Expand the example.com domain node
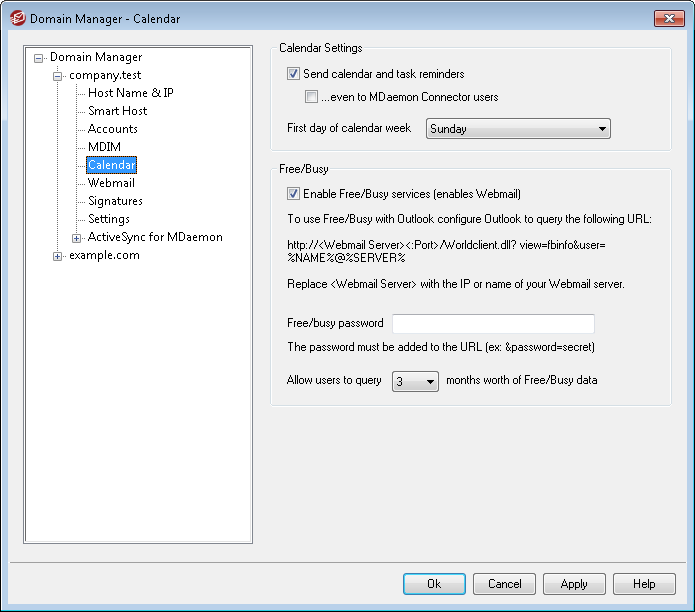The width and height of the screenshot is (695, 612). (58, 256)
